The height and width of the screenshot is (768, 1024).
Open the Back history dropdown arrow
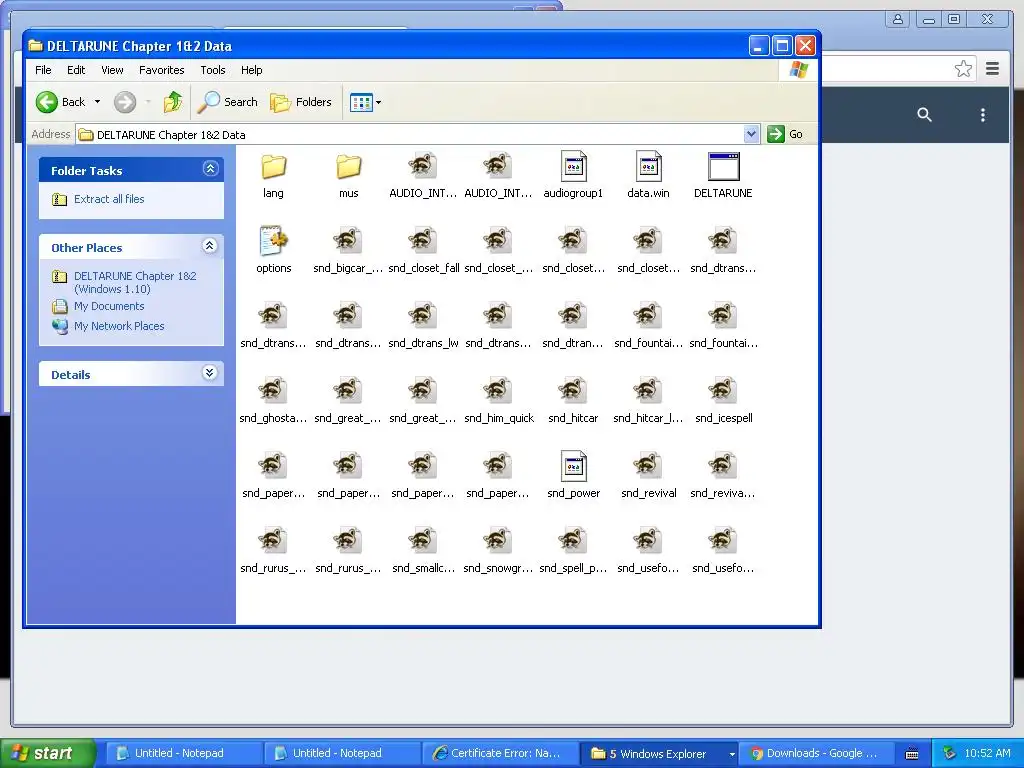(x=97, y=102)
